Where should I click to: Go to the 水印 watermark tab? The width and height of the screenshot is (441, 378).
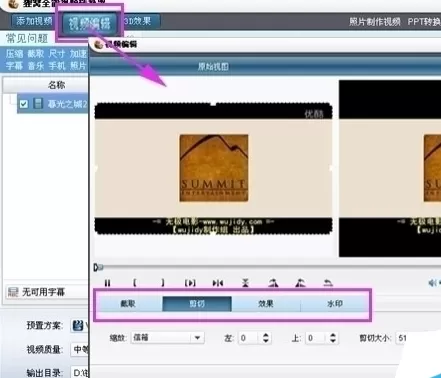pos(335,304)
